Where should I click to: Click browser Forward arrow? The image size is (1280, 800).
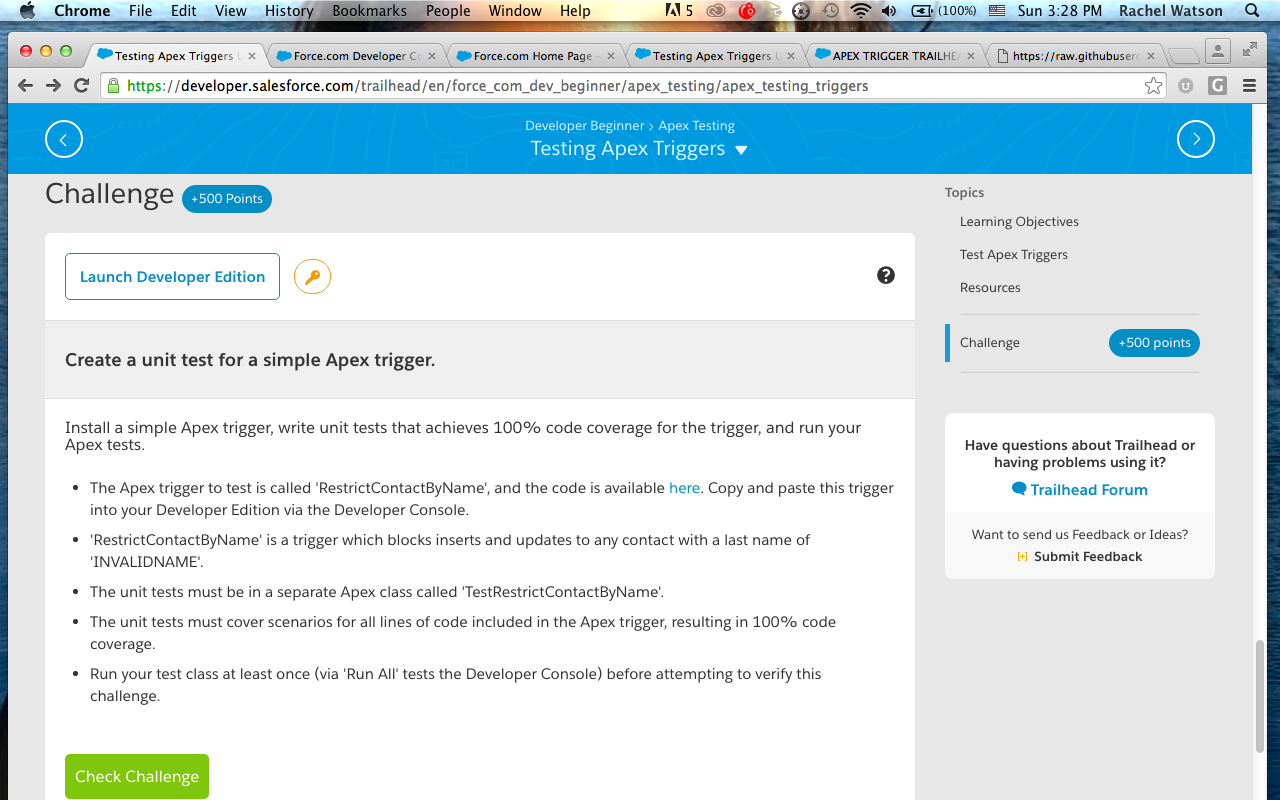coord(54,86)
